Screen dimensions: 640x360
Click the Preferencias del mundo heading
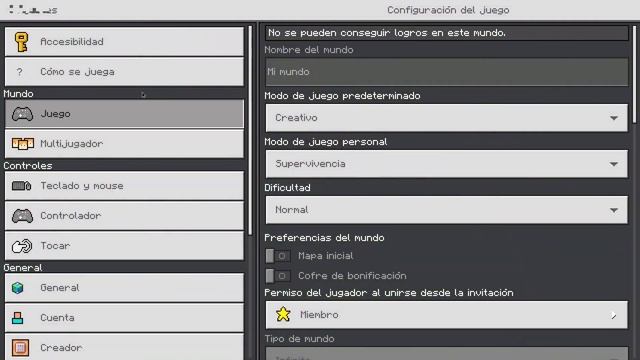[x=324, y=238]
